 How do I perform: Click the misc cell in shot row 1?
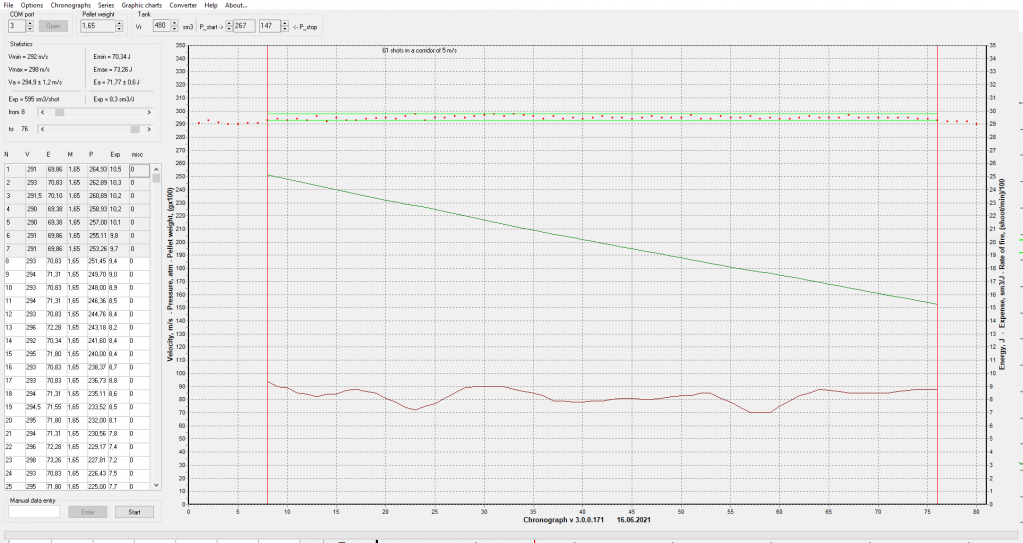(139, 170)
